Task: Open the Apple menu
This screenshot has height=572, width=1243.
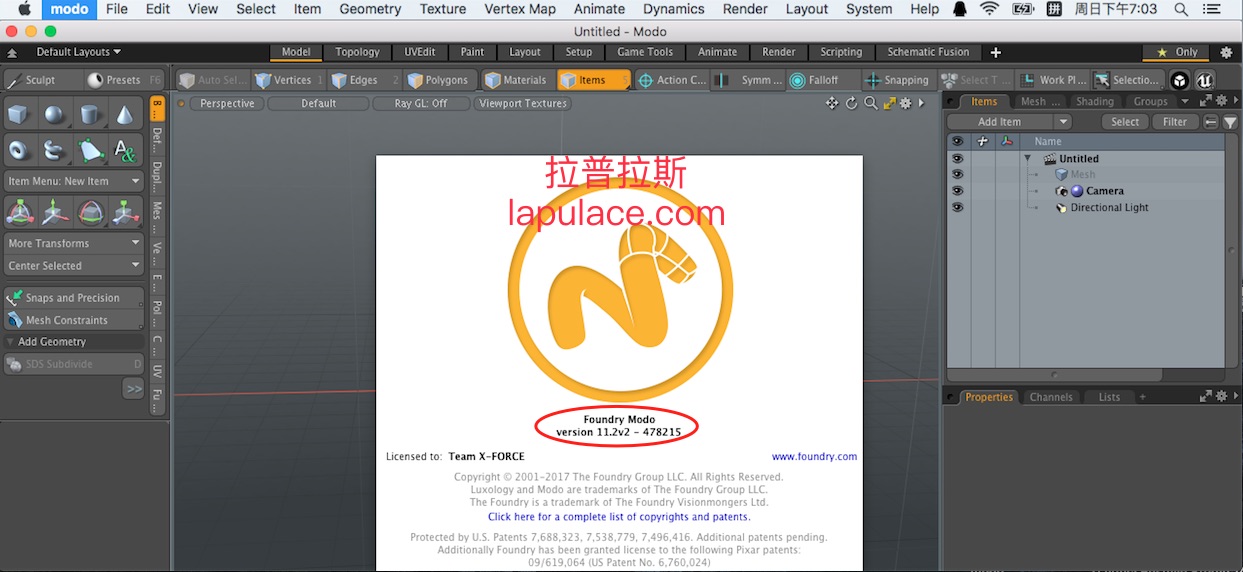Action: (x=23, y=9)
